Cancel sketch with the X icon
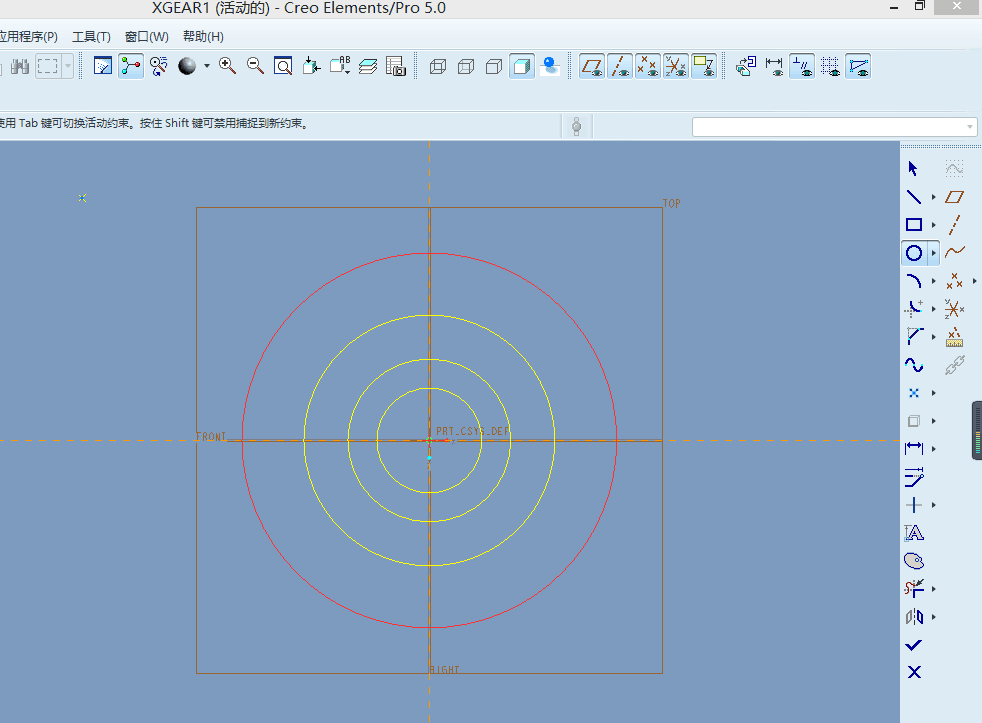This screenshot has height=723, width=982. pos(913,672)
